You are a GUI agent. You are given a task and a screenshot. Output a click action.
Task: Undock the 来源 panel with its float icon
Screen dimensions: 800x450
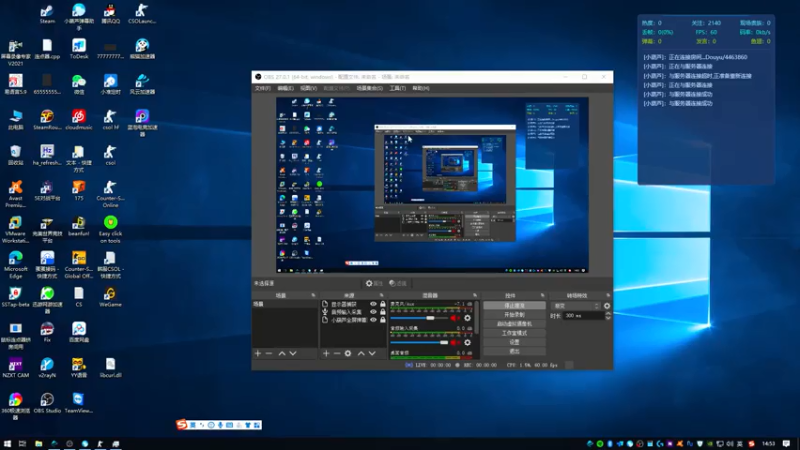point(381,295)
